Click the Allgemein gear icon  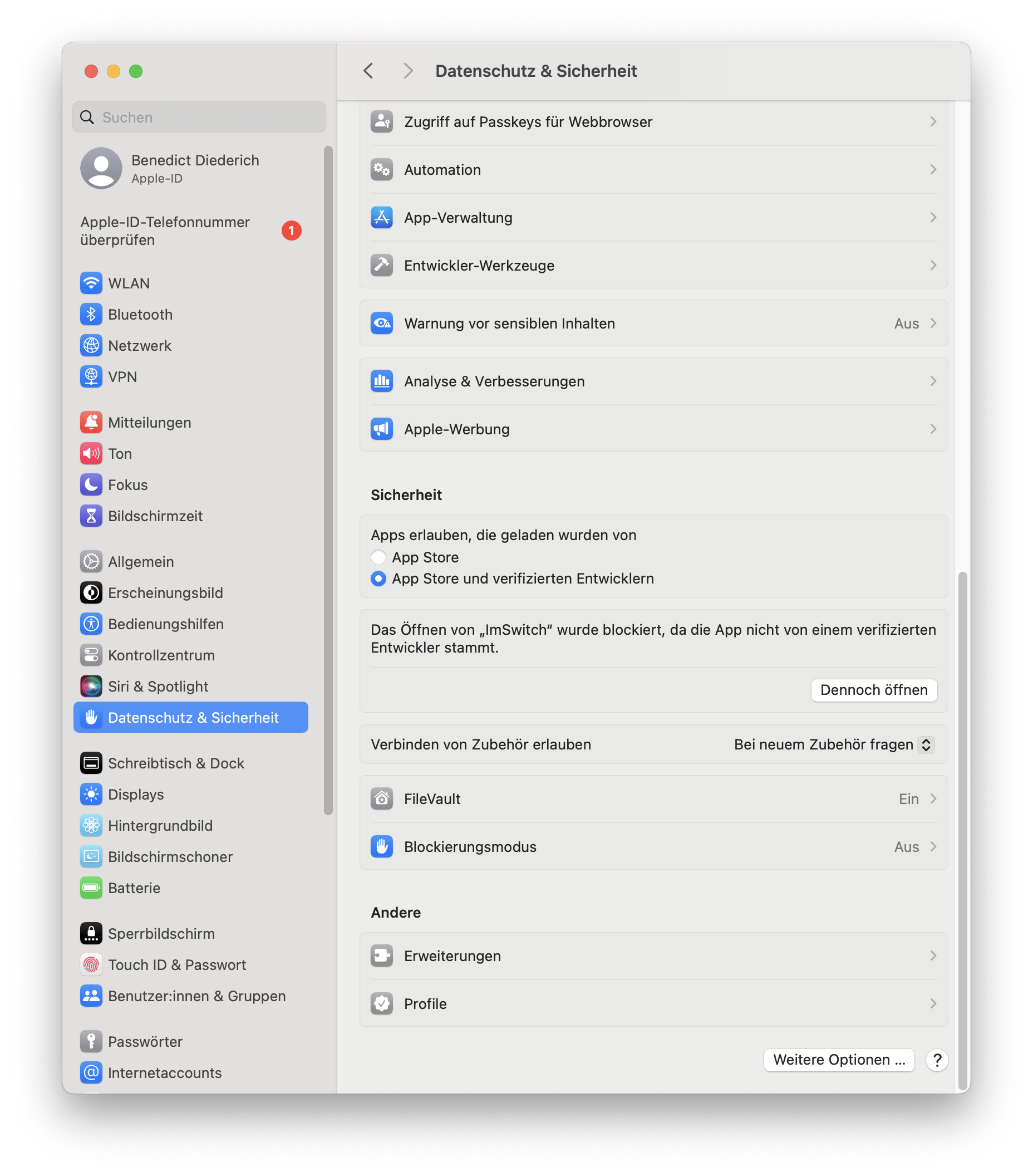coord(91,562)
